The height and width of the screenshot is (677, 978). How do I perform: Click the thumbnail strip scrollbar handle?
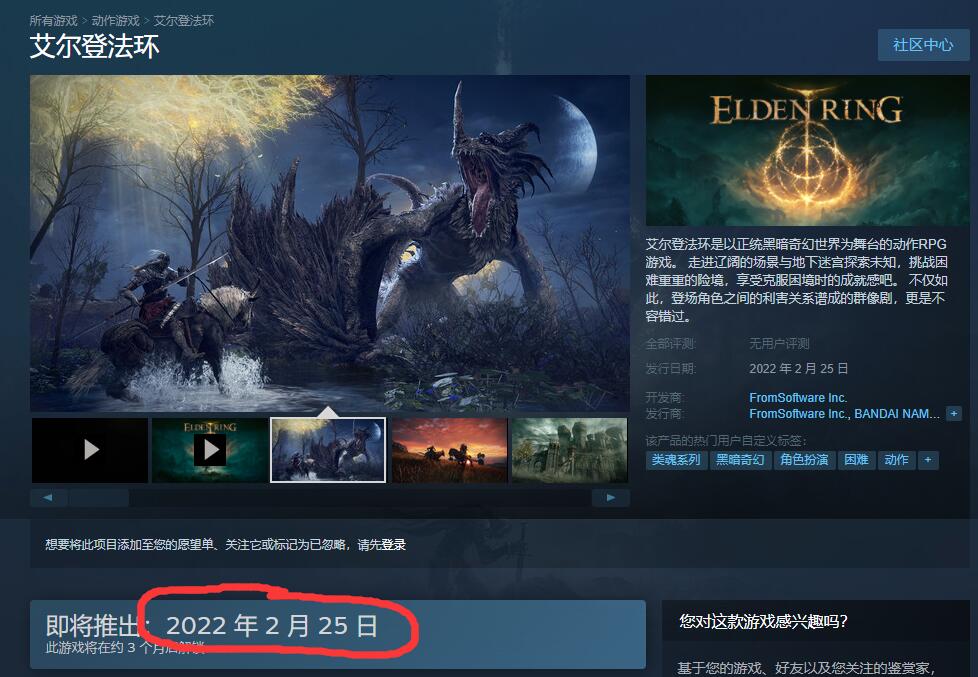(x=99, y=498)
